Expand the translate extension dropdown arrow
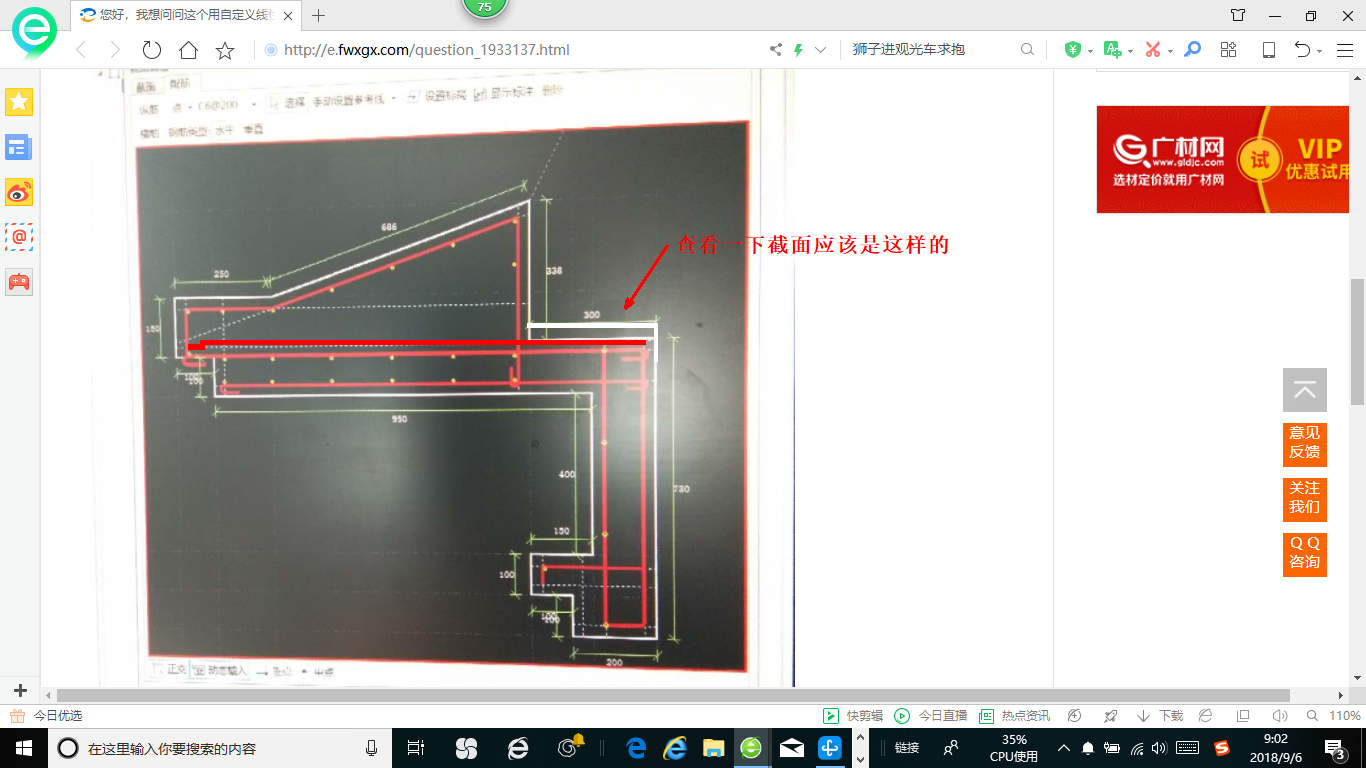Image resolution: width=1366 pixels, height=768 pixels. click(1130, 50)
